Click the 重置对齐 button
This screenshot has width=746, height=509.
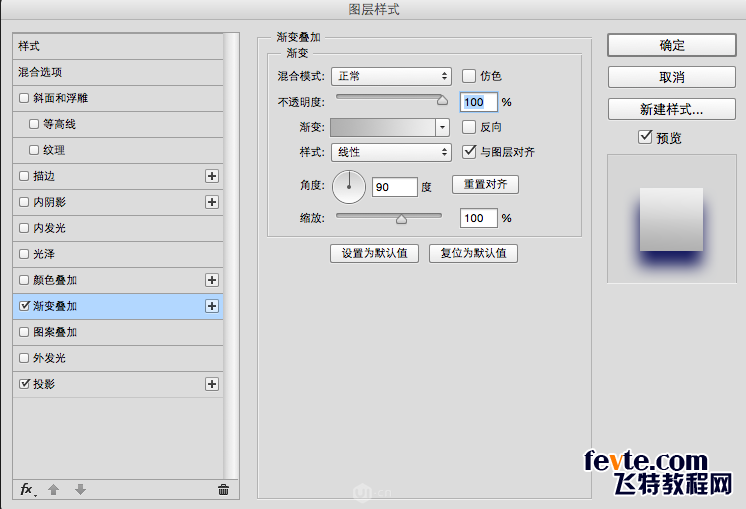(x=485, y=185)
